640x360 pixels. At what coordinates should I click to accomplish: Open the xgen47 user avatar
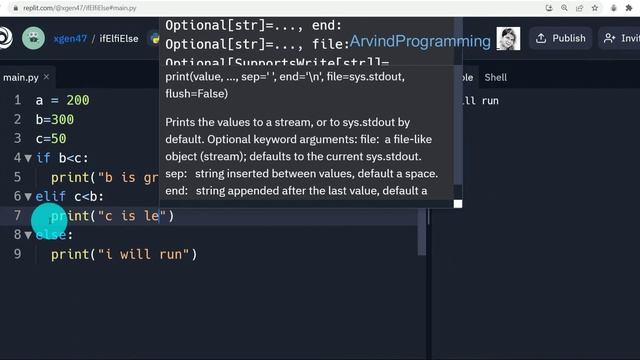coord(33,38)
